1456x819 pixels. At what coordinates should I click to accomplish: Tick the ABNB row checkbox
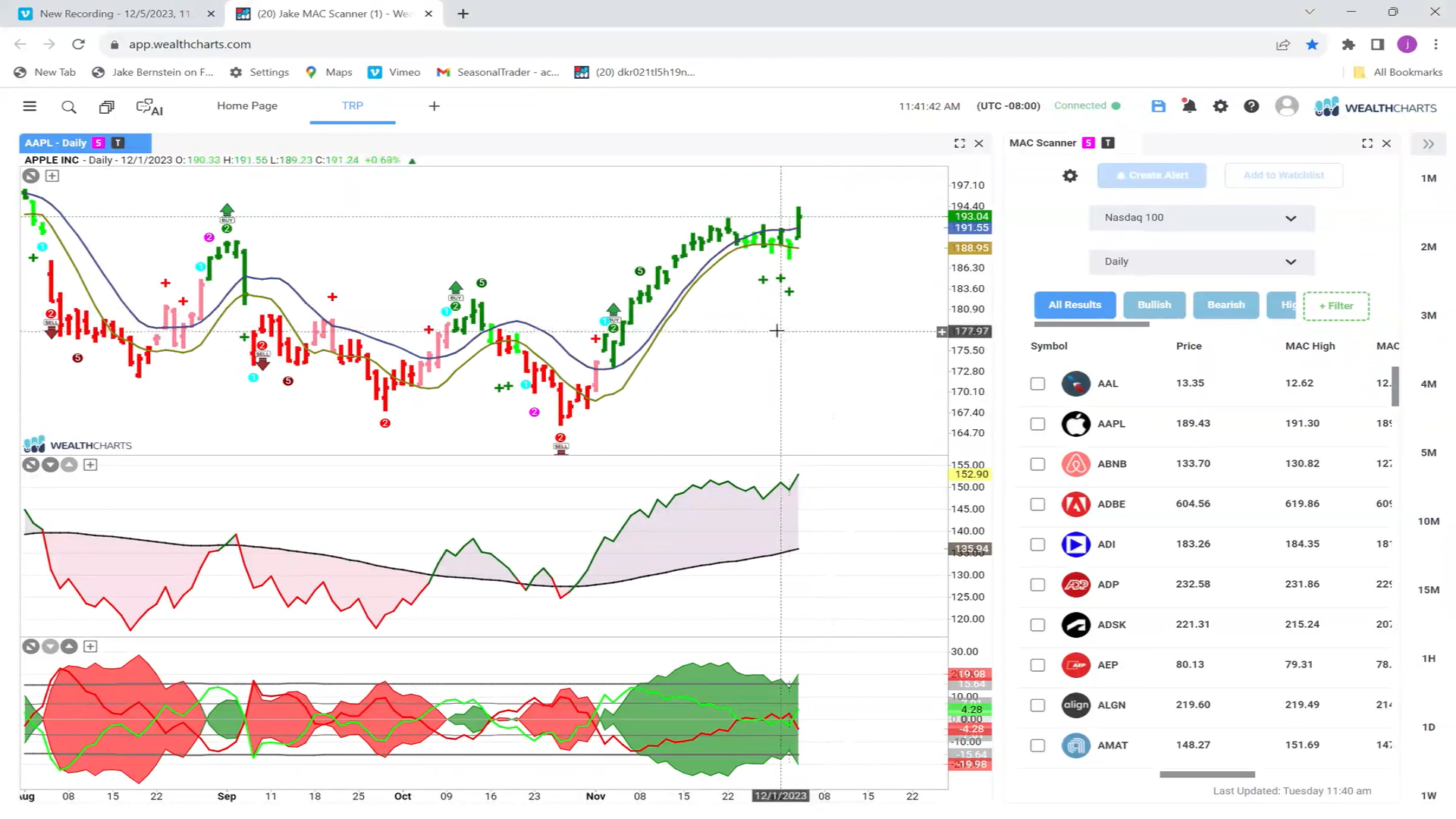click(1037, 464)
